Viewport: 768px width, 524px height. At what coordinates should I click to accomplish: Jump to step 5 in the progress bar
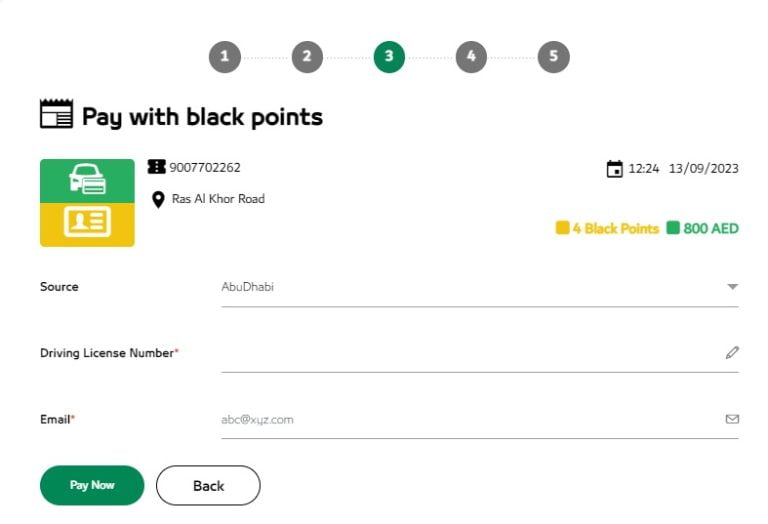click(553, 57)
